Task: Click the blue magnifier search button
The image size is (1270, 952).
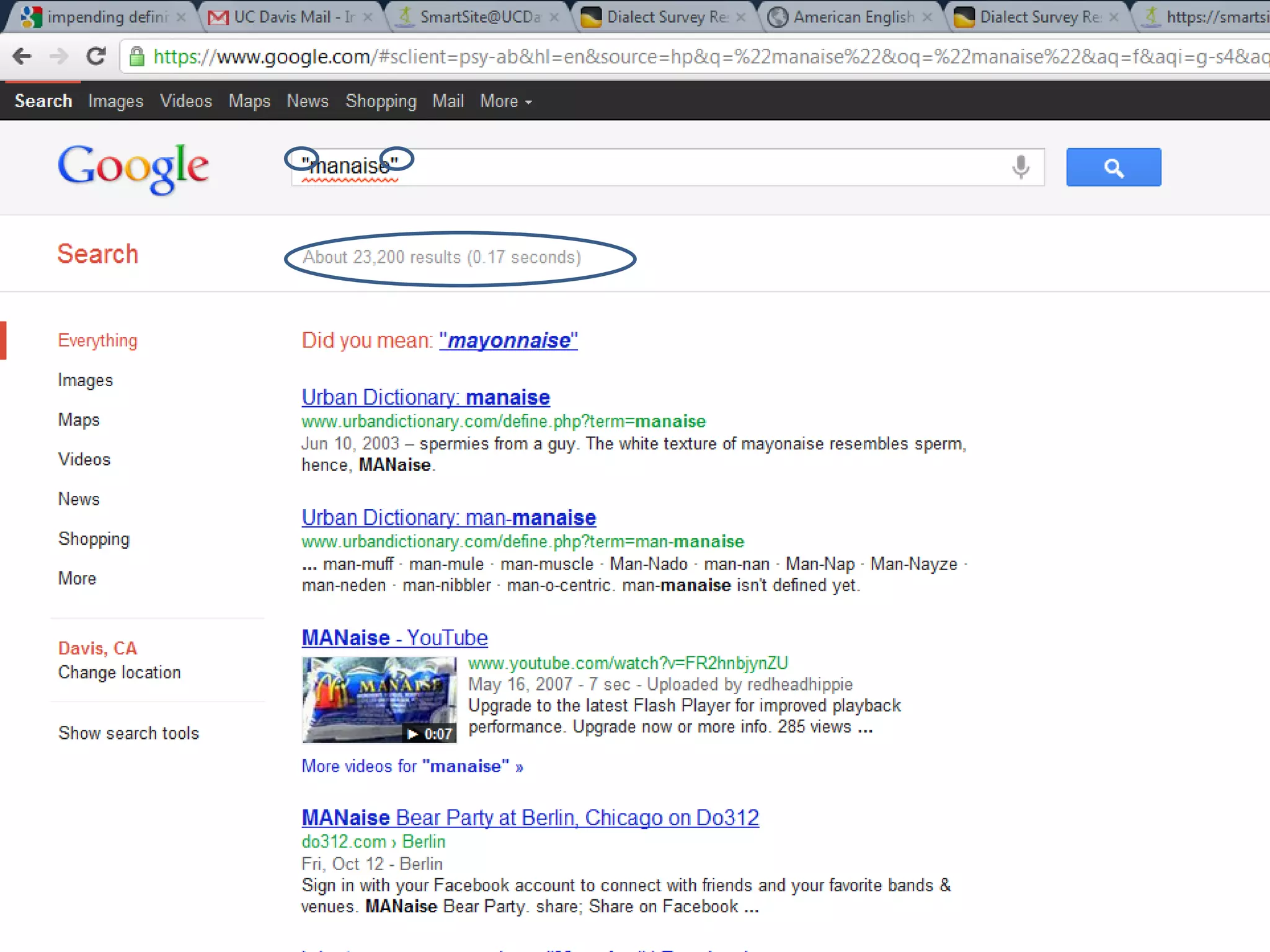Action: (1113, 167)
